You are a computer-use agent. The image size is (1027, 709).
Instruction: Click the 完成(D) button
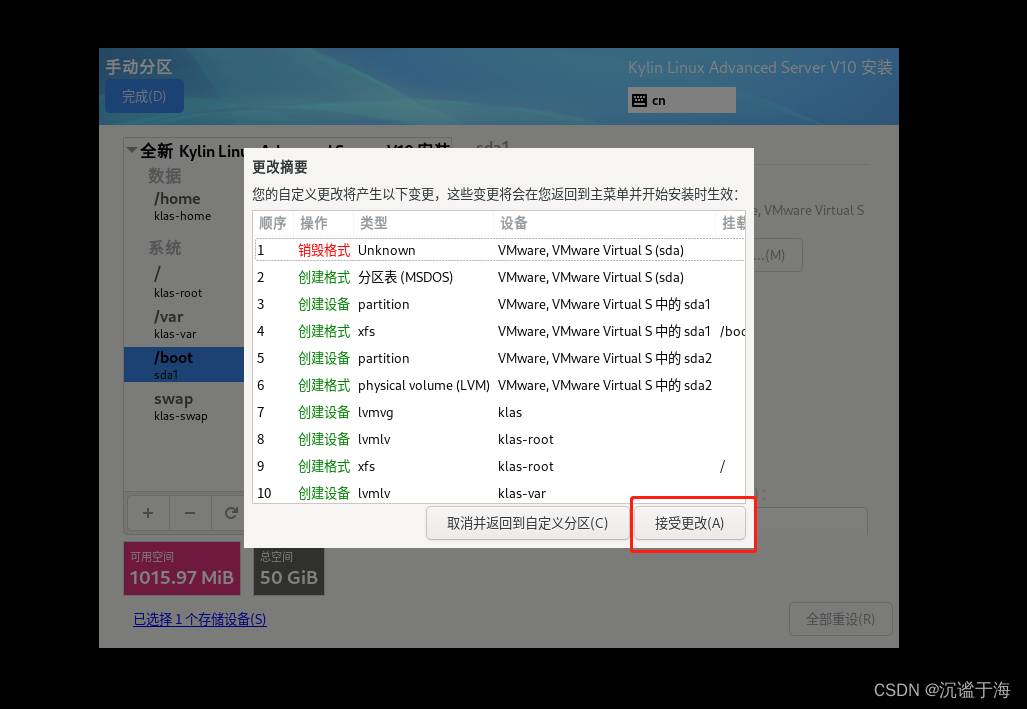tap(144, 96)
